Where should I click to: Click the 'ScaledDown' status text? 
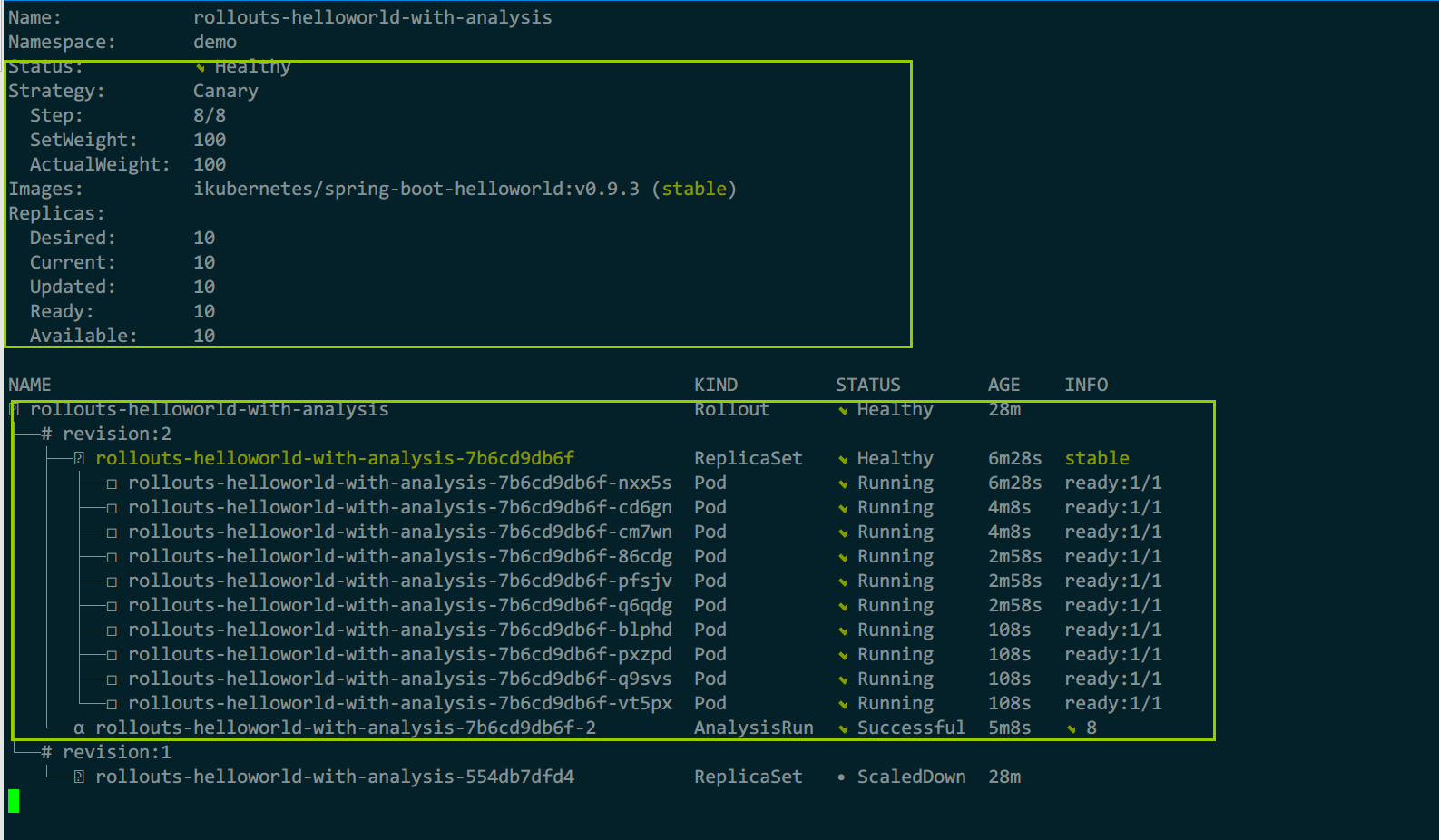pyautogui.click(x=911, y=777)
